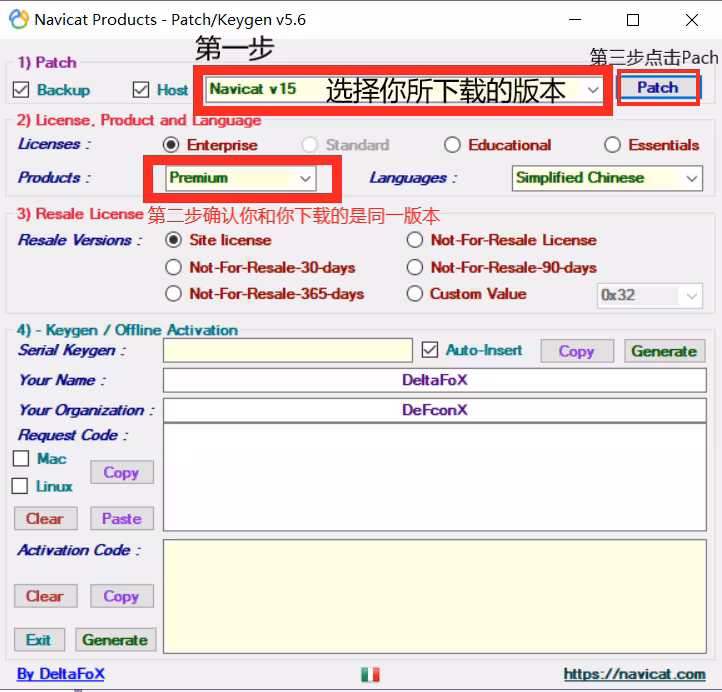Viewport: 722px width, 692px height.
Task: Choose Not-For-Resale-30-days option
Action: click(x=174, y=267)
